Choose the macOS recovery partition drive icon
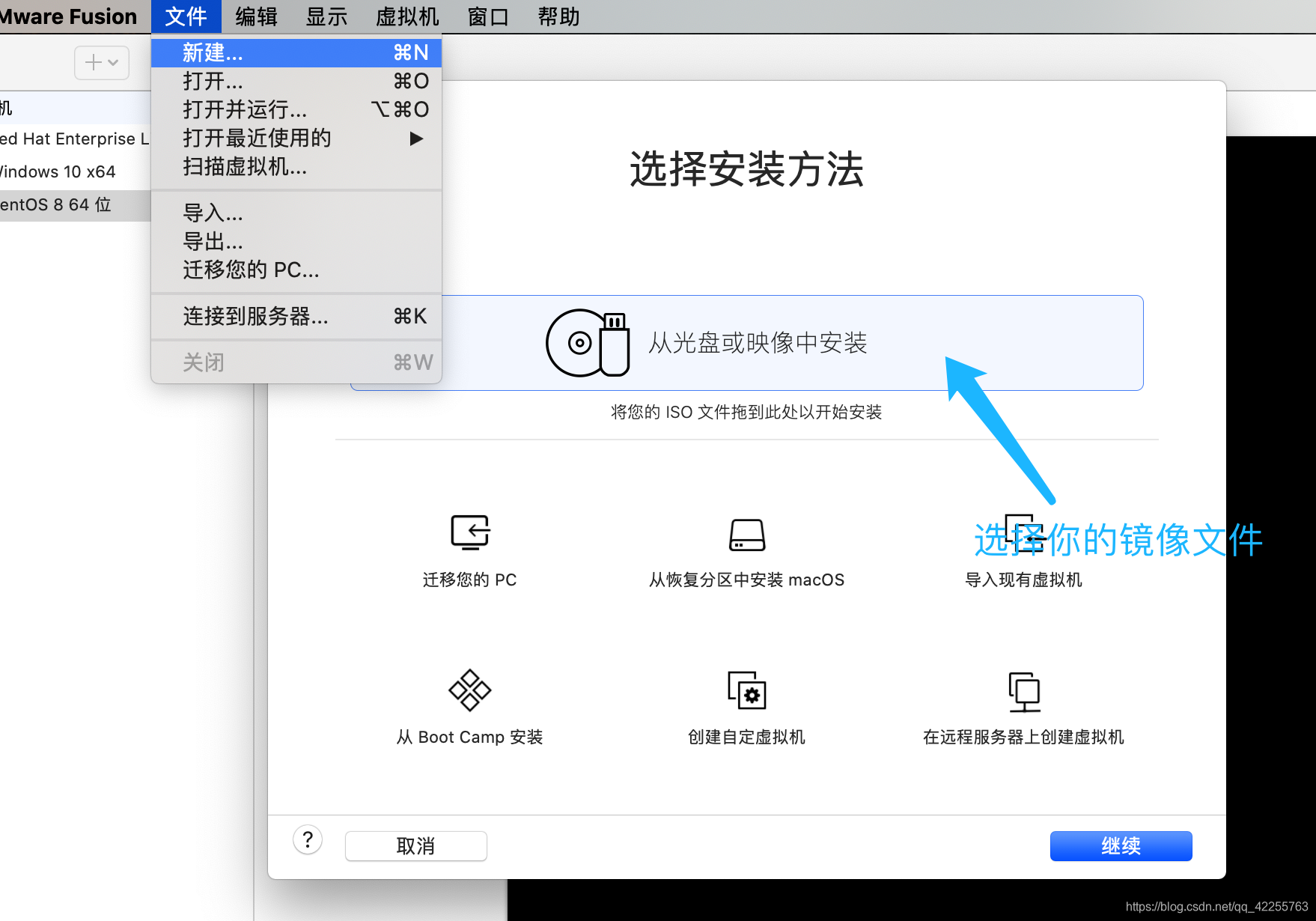The image size is (1316, 921). pyautogui.click(x=747, y=535)
